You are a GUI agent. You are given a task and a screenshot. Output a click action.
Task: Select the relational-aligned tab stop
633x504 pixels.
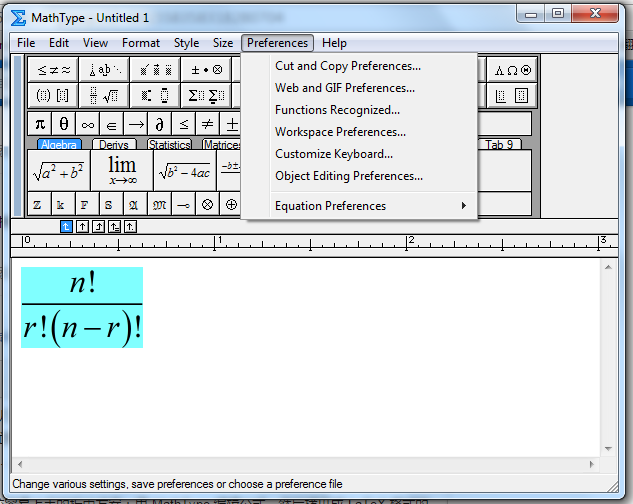click(x=114, y=227)
